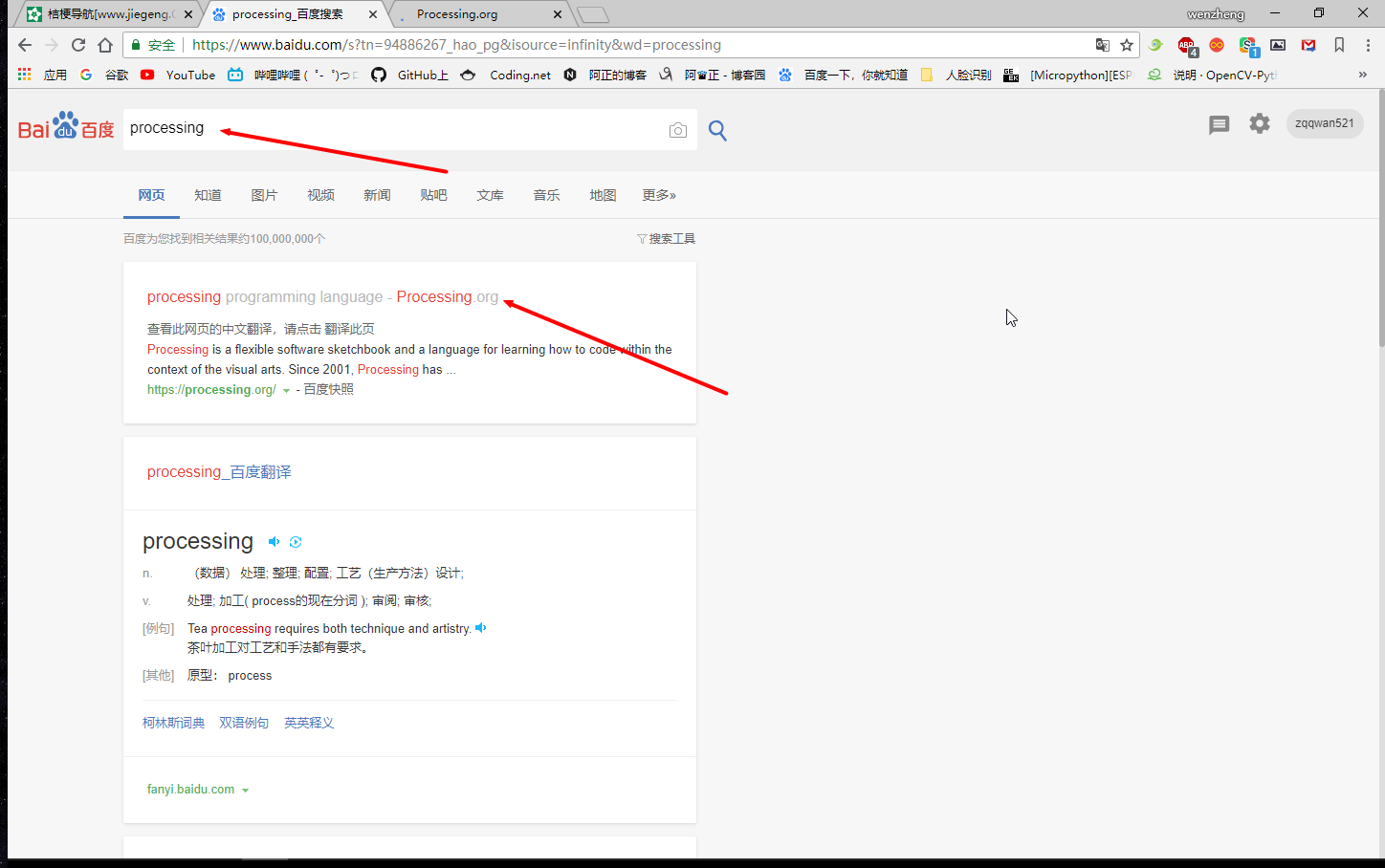This screenshot has width=1385, height=868.
Task: Open Processing.org search result title
Action: pos(322,297)
